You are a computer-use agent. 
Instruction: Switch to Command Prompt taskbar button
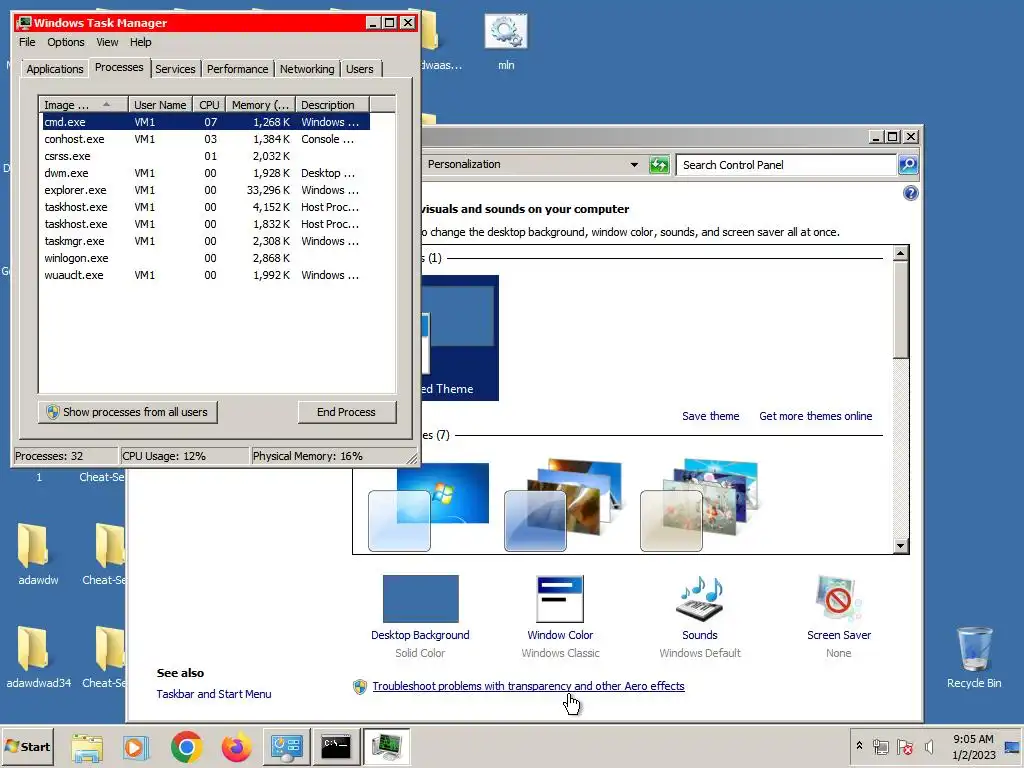336,747
